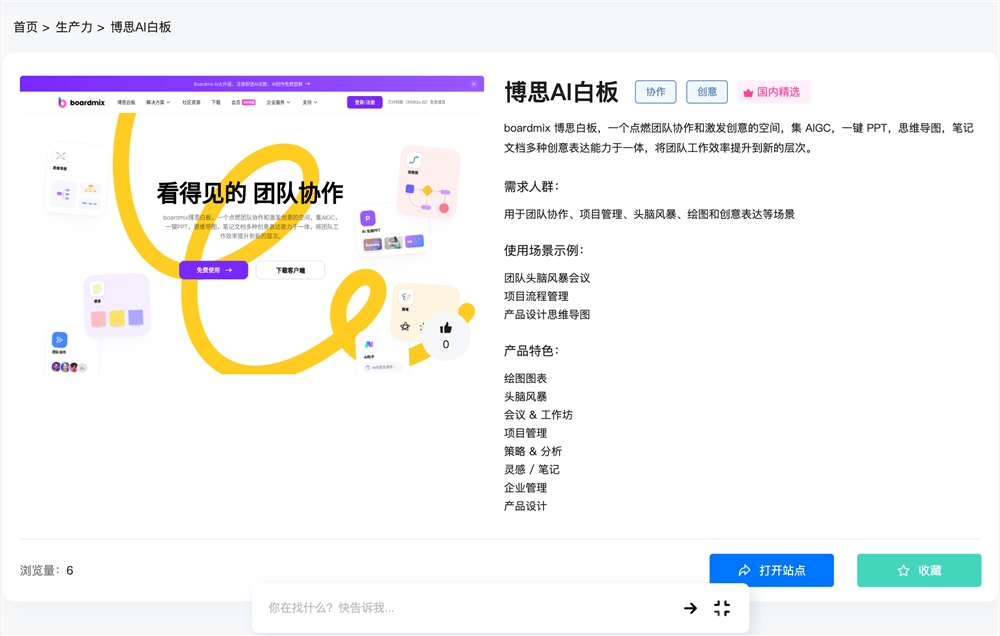1000x636 pixels.
Task: Open the 支持 dropdown menu
Action: tap(308, 102)
